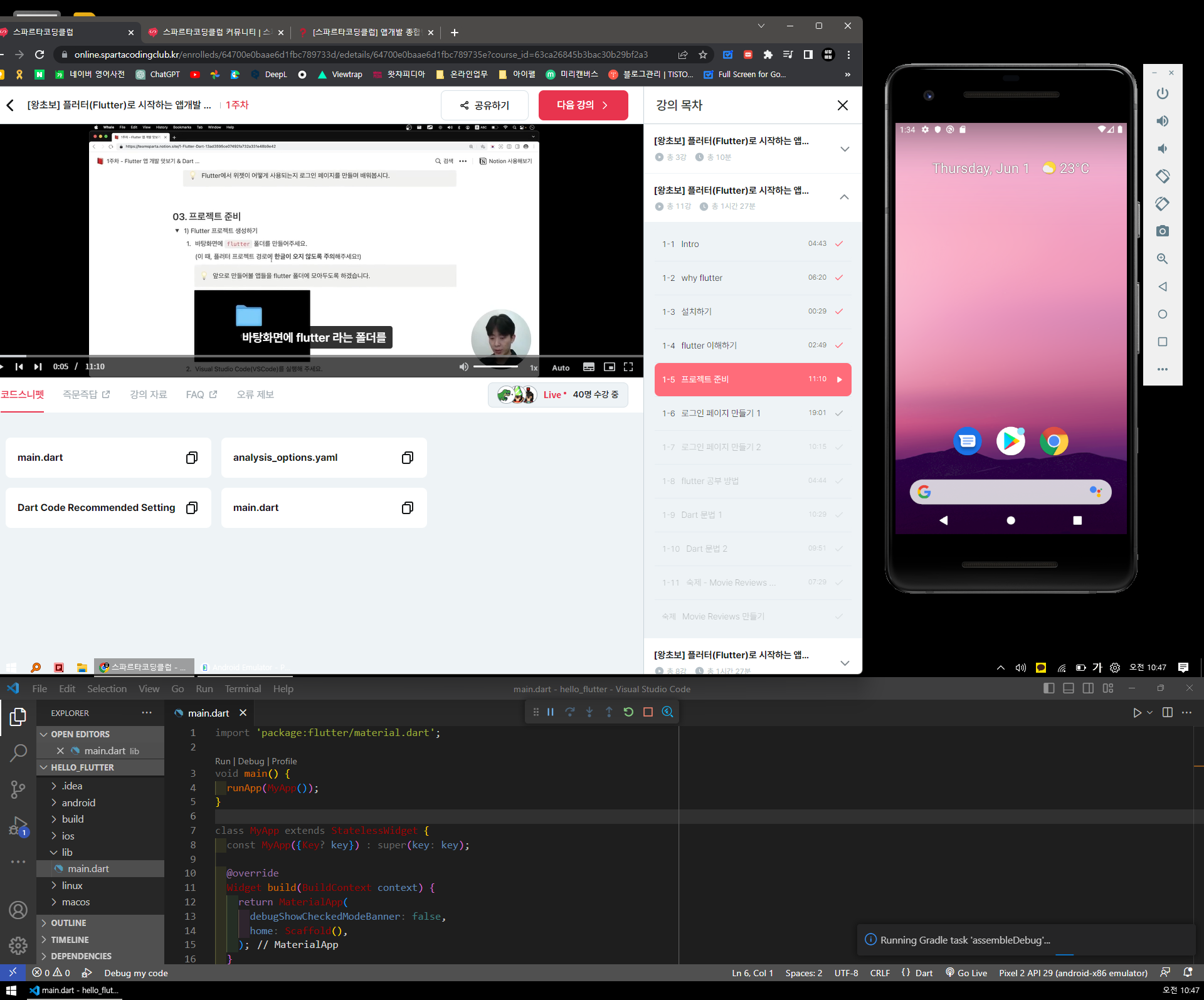Toggle VS Code bottom panel layout
1204x1000 pixels.
point(1069,688)
